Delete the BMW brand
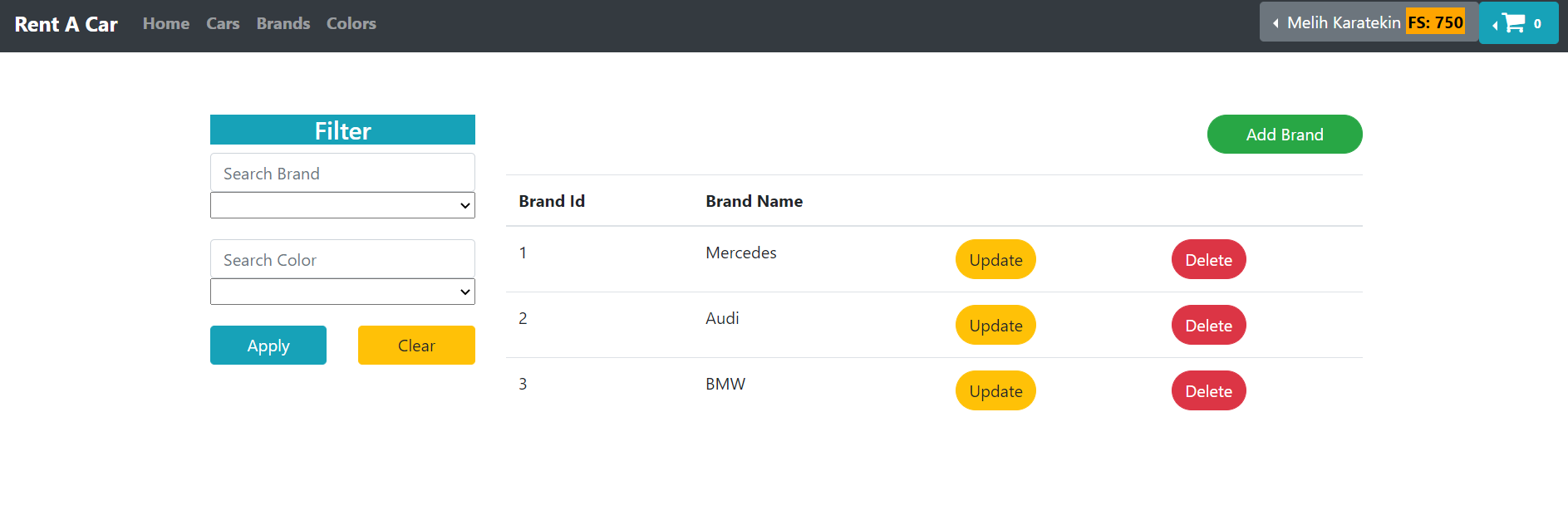Viewport: 1568px width, 520px height. coord(1208,391)
